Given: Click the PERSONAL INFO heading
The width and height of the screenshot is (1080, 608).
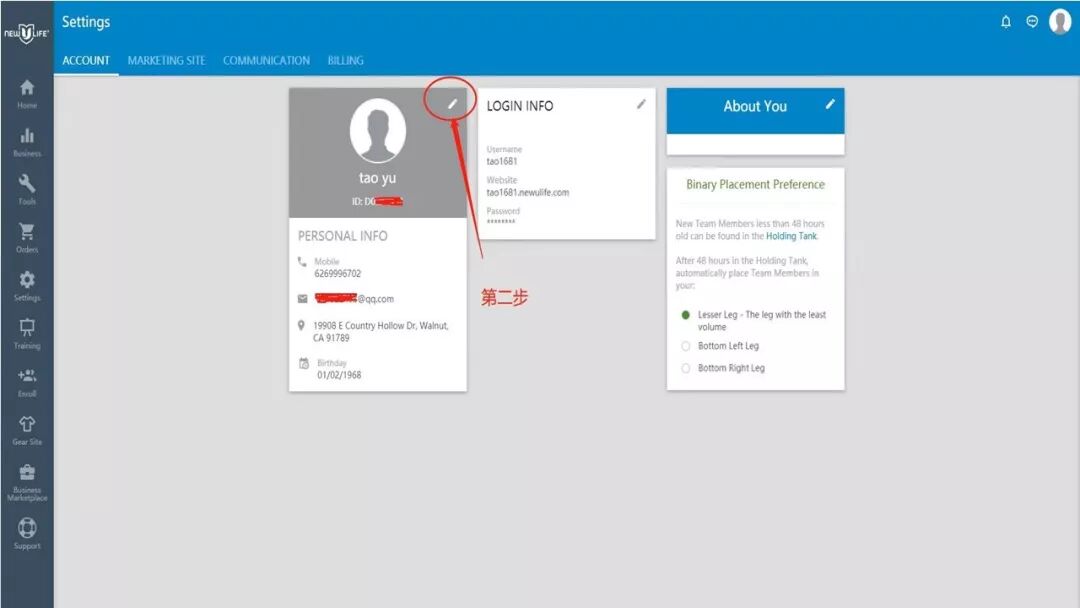Looking at the screenshot, I should tap(342, 236).
